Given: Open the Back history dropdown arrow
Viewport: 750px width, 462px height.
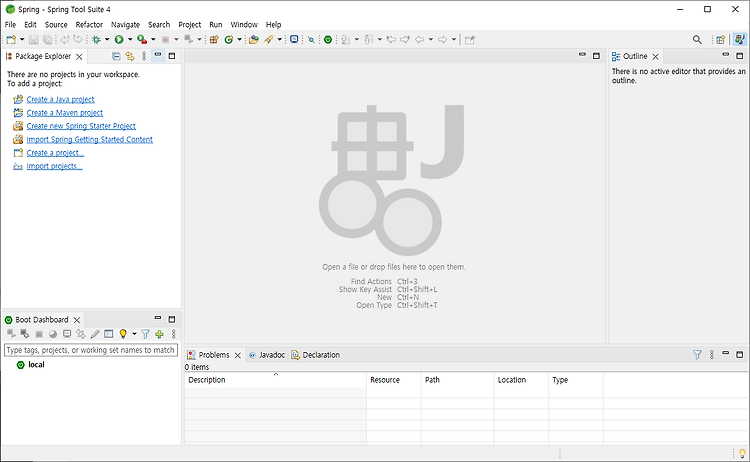Looking at the screenshot, I should [x=430, y=40].
